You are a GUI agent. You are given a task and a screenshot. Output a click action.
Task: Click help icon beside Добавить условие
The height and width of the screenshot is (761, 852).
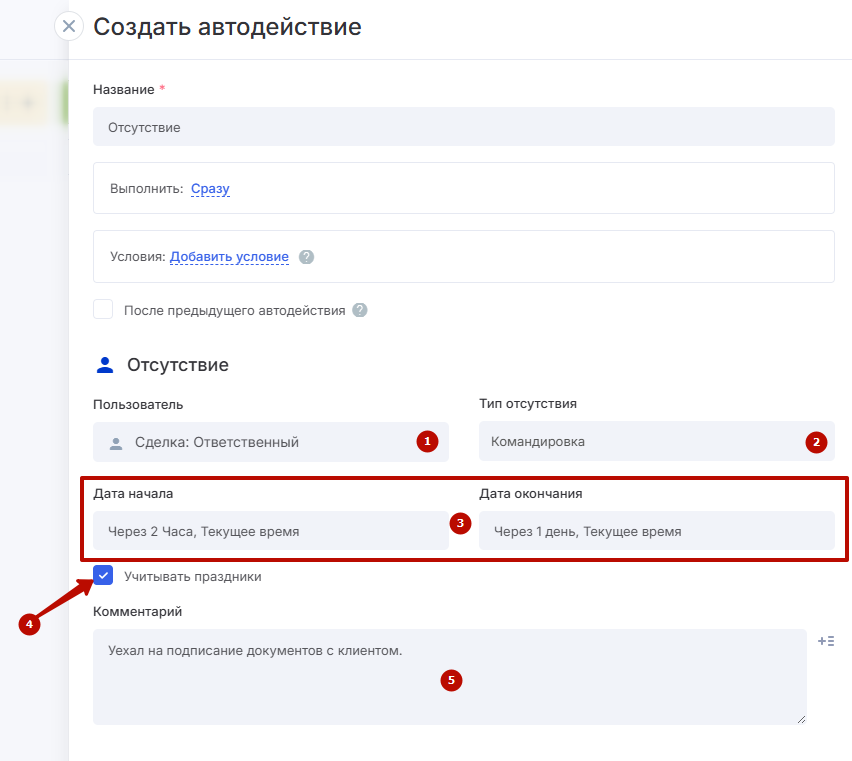(x=307, y=257)
